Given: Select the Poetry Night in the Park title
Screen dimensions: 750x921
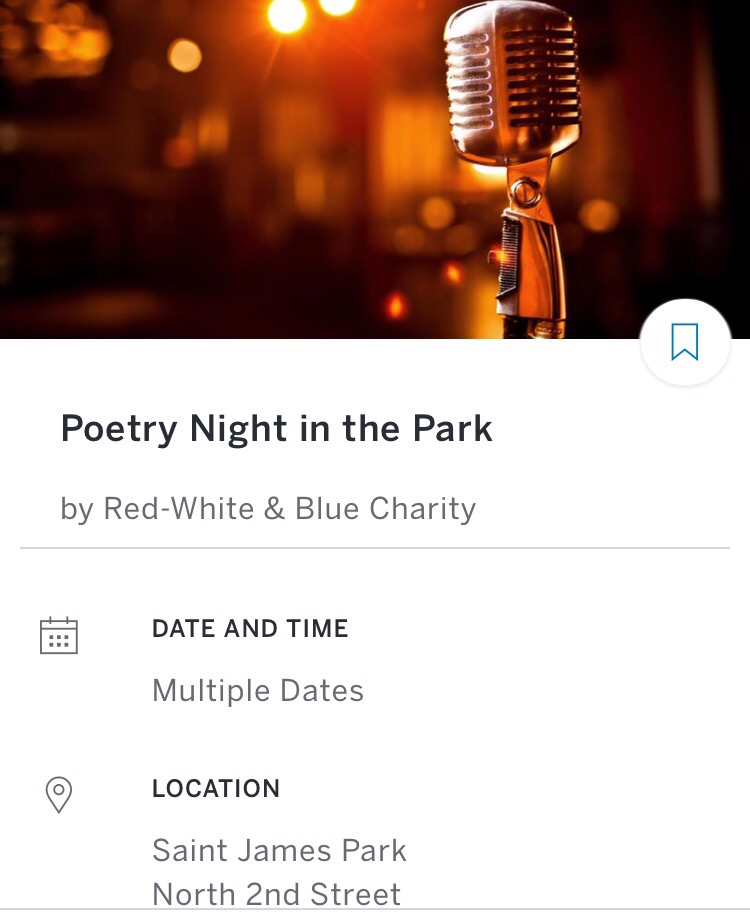Looking at the screenshot, I should (x=276, y=429).
